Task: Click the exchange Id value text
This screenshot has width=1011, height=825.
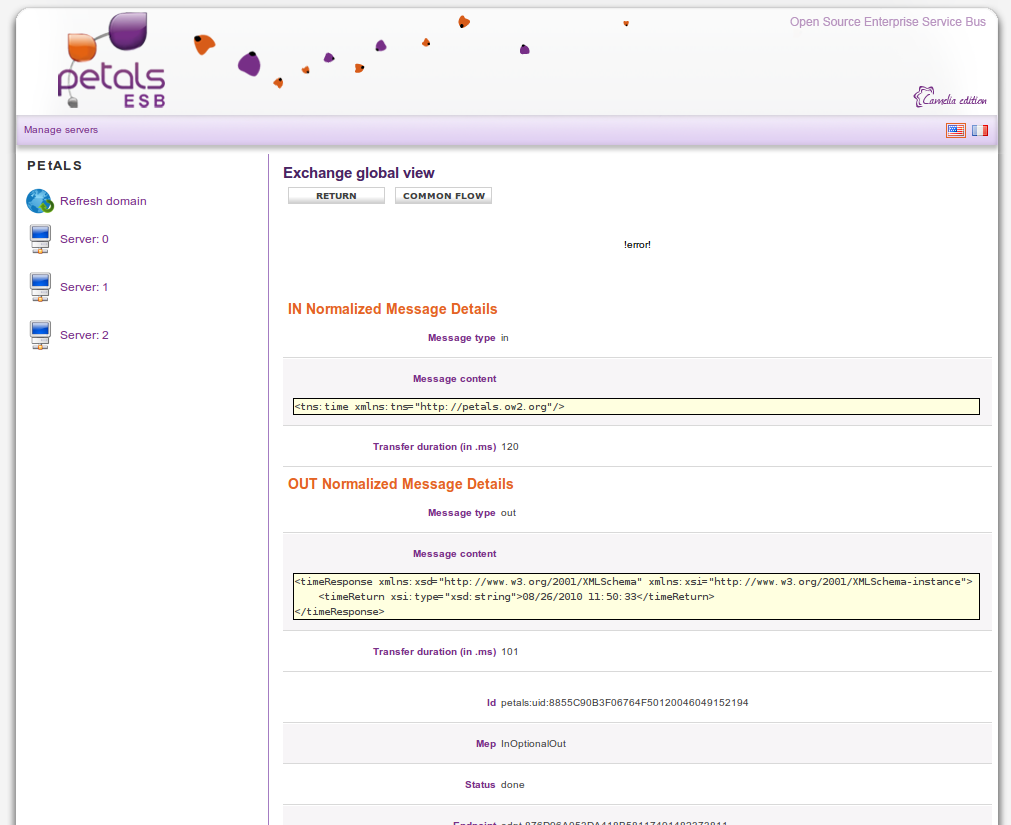Action: pyautogui.click(x=624, y=703)
